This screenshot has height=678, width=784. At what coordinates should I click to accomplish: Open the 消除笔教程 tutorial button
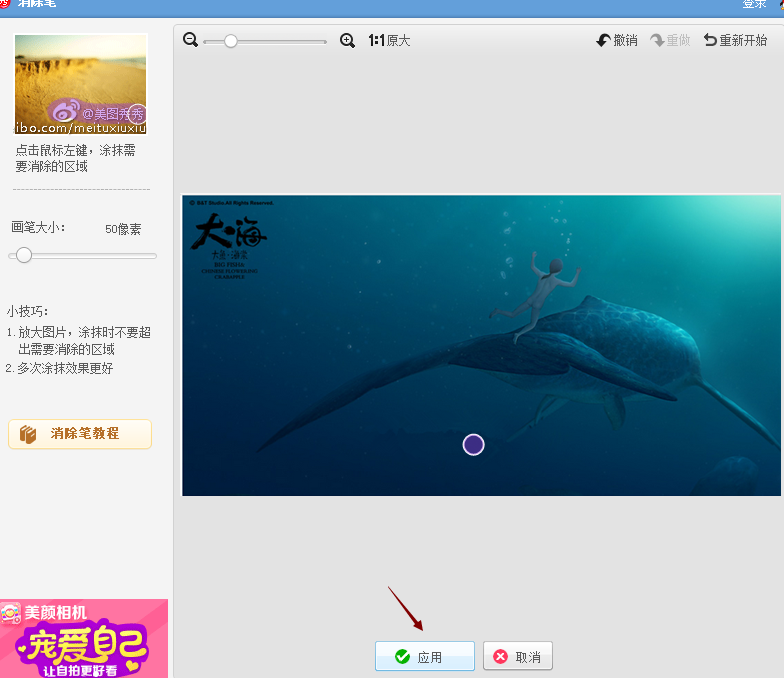click(x=80, y=434)
